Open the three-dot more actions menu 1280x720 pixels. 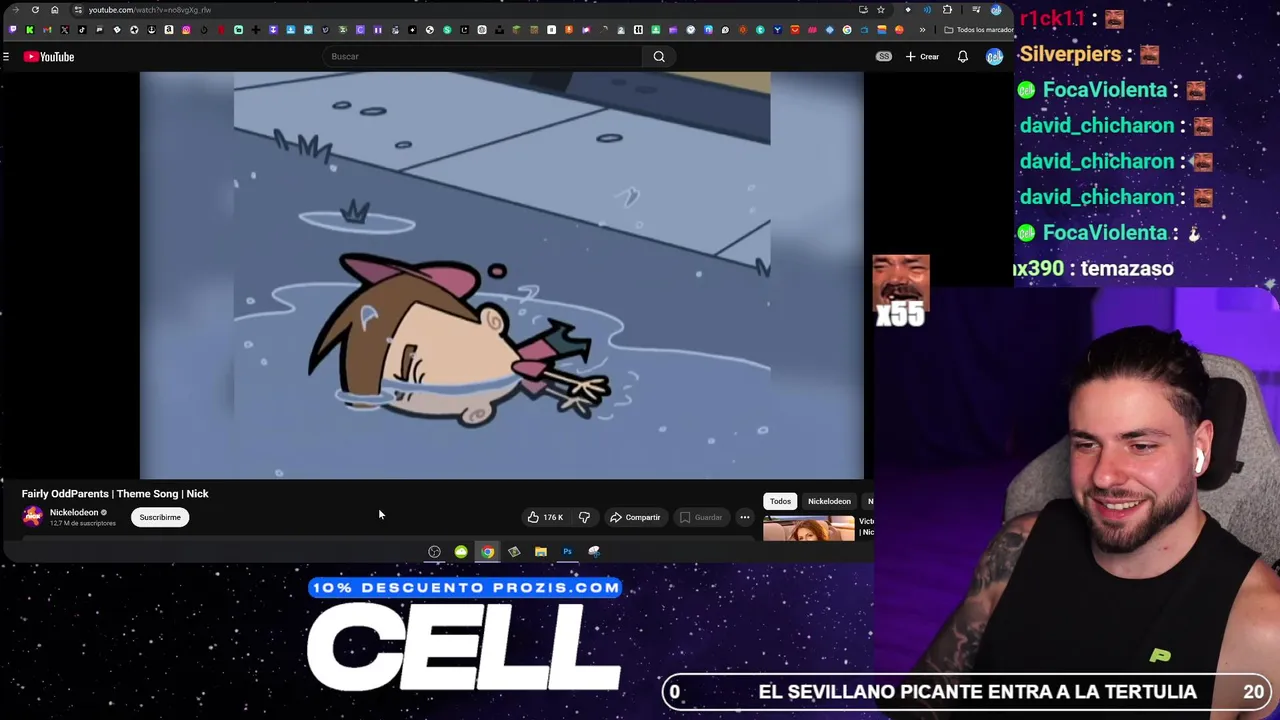[x=745, y=517]
